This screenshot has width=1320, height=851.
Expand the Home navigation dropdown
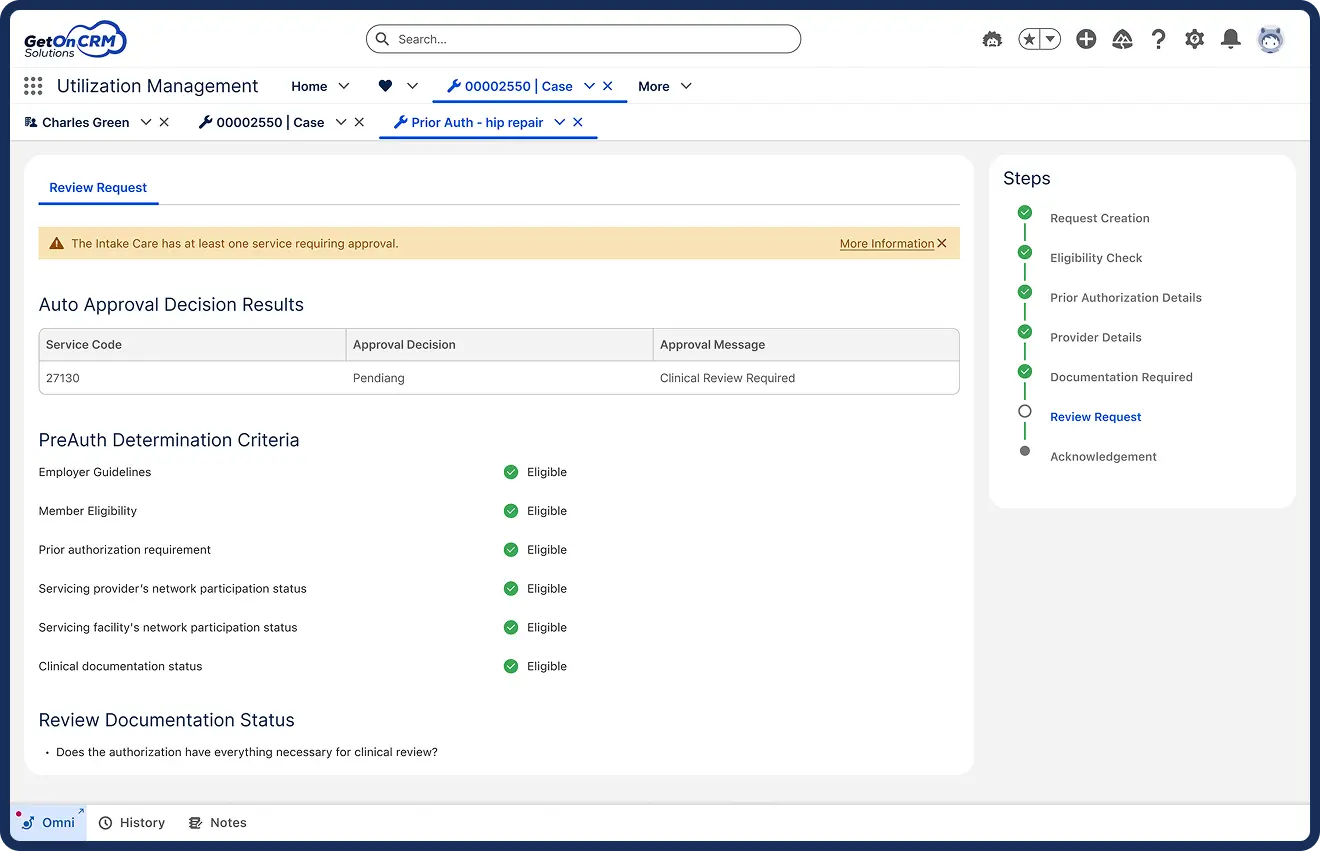(344, 86)
